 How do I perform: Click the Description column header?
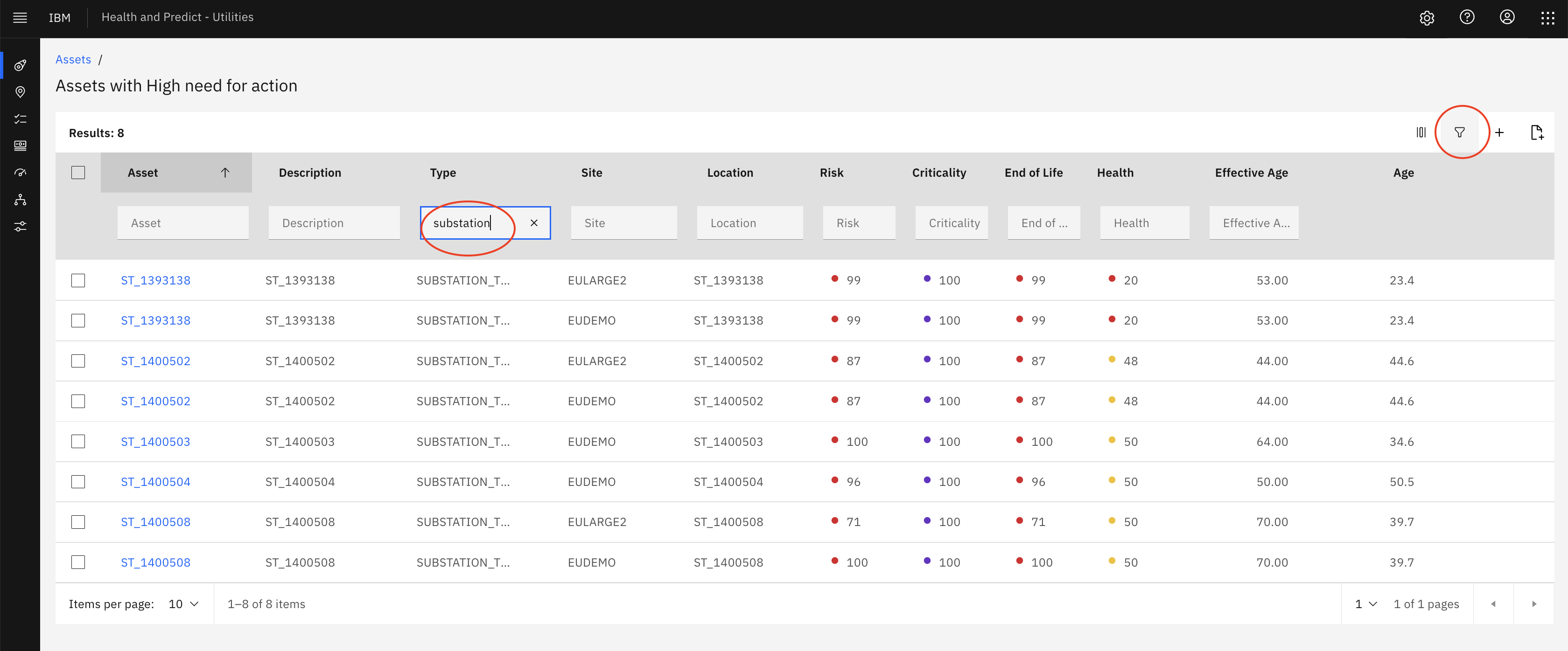310,173
